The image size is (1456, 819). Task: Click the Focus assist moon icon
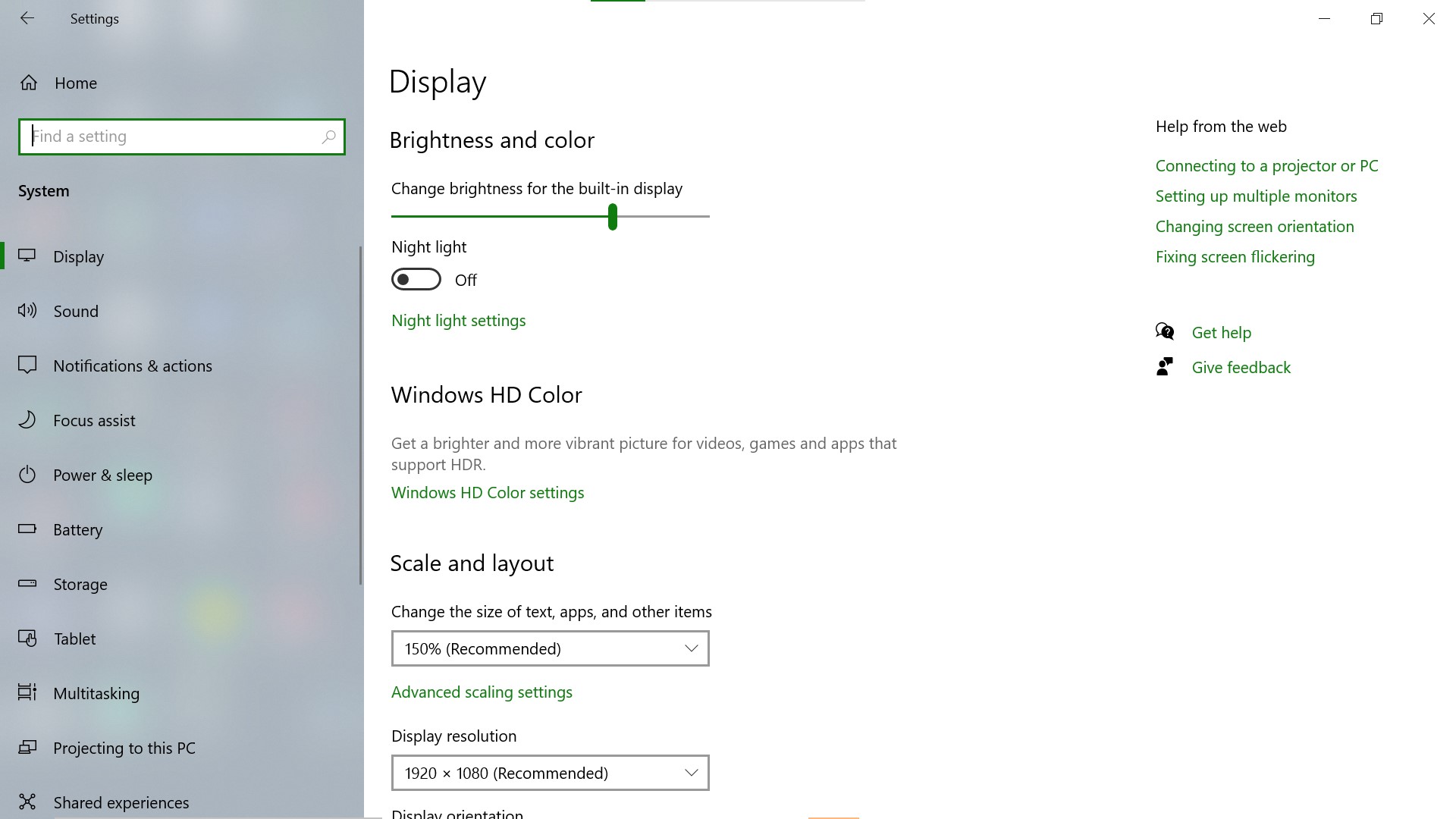click(27, 419)
